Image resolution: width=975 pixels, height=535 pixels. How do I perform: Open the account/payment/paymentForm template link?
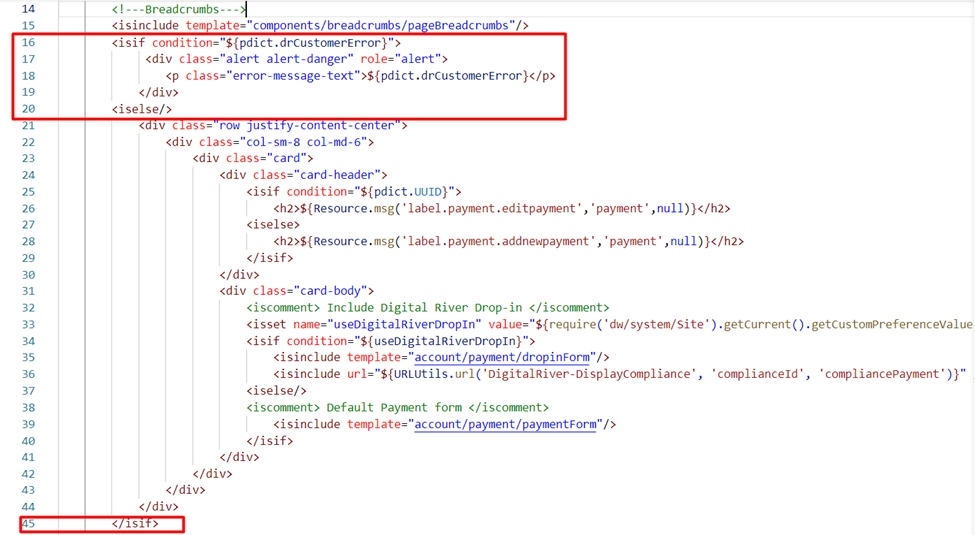507,424
